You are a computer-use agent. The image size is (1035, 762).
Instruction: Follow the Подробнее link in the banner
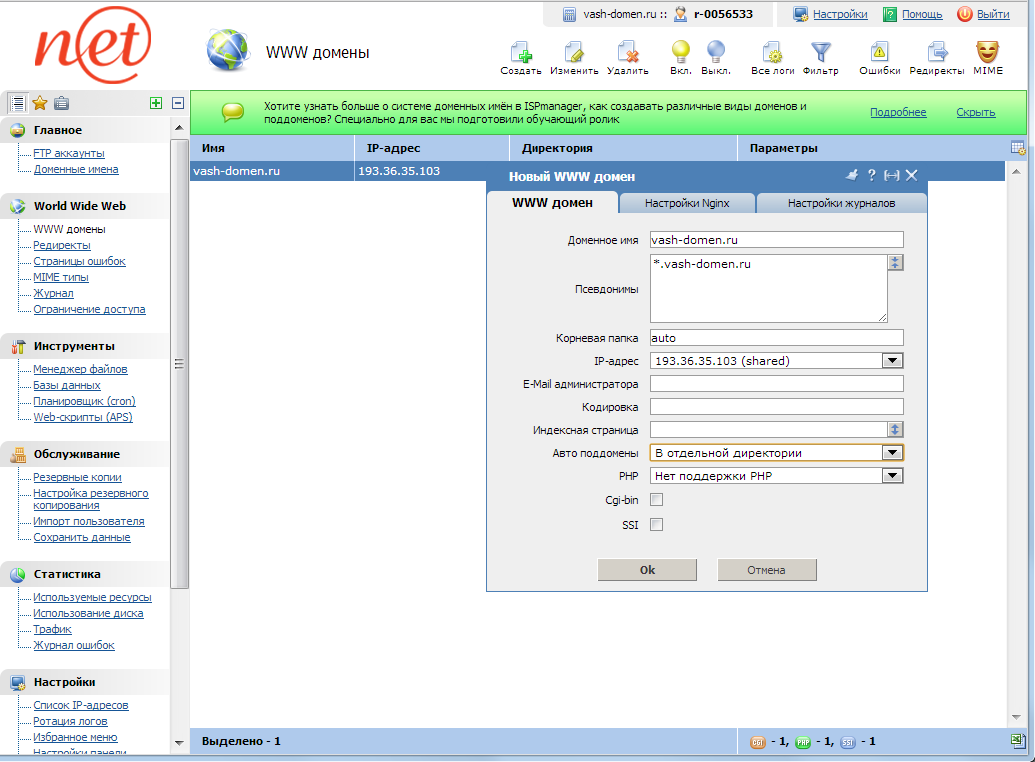point(897,112)
